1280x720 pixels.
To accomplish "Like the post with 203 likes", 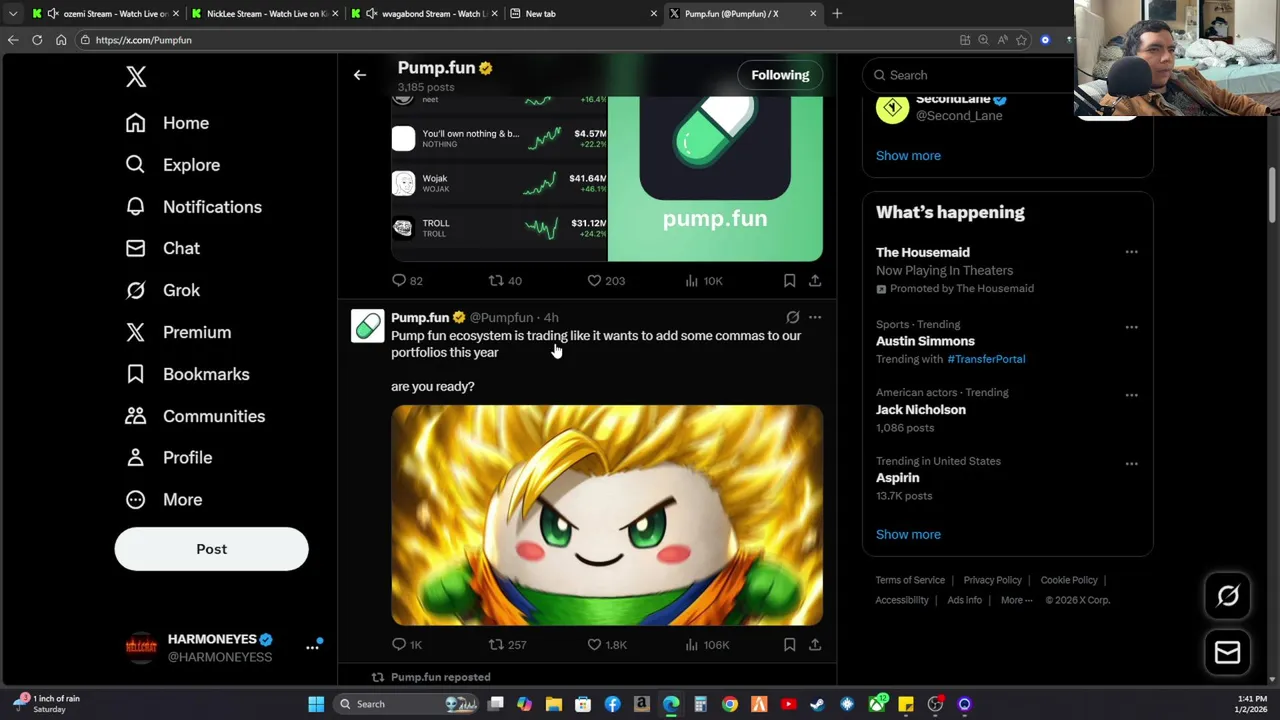I will (605, 281).
